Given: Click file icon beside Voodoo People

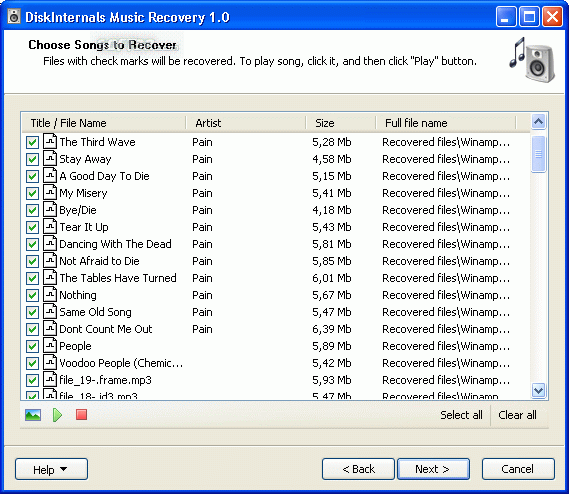Looking at the screenshot, I should tap(50, 362).
